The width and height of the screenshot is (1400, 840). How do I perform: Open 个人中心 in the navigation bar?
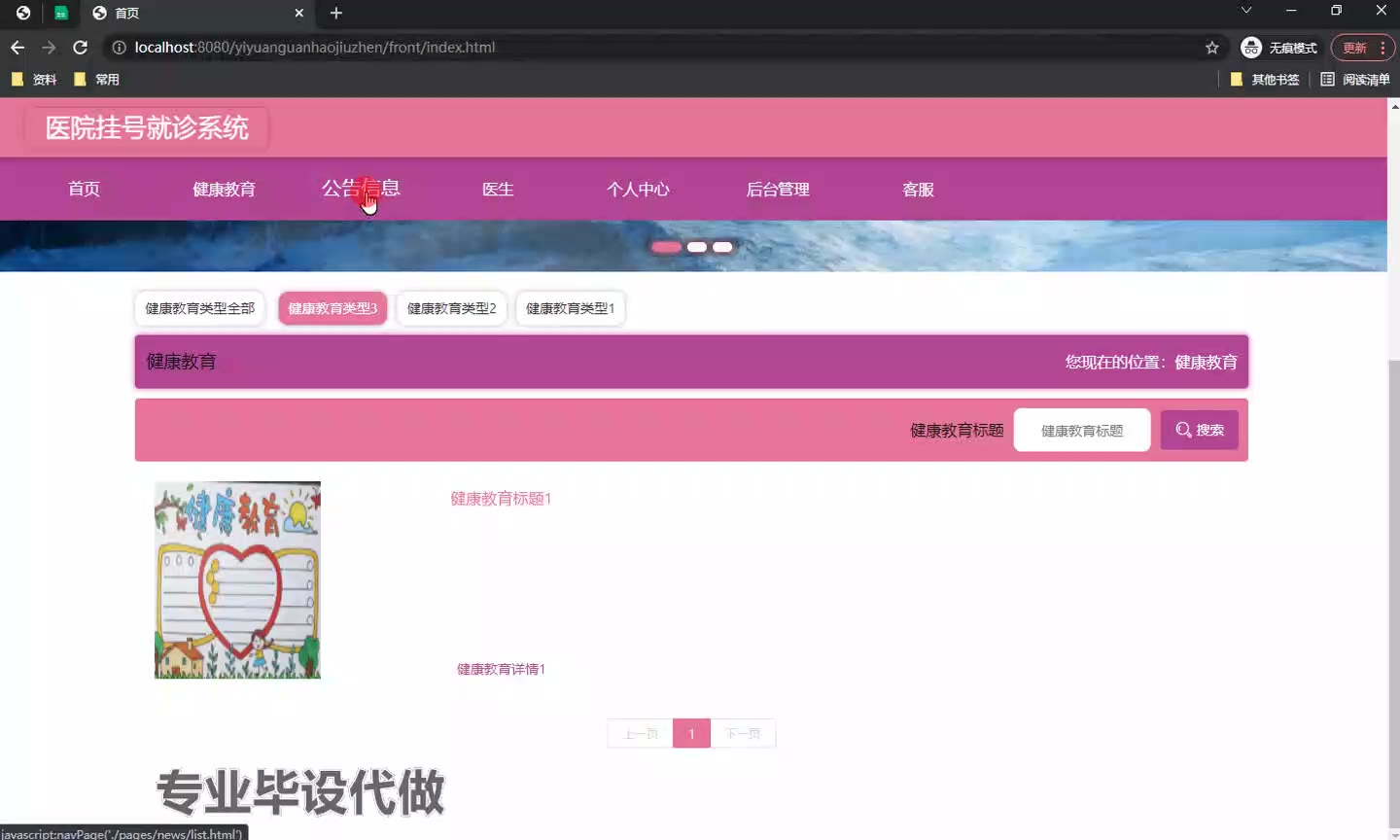point(638,189)
